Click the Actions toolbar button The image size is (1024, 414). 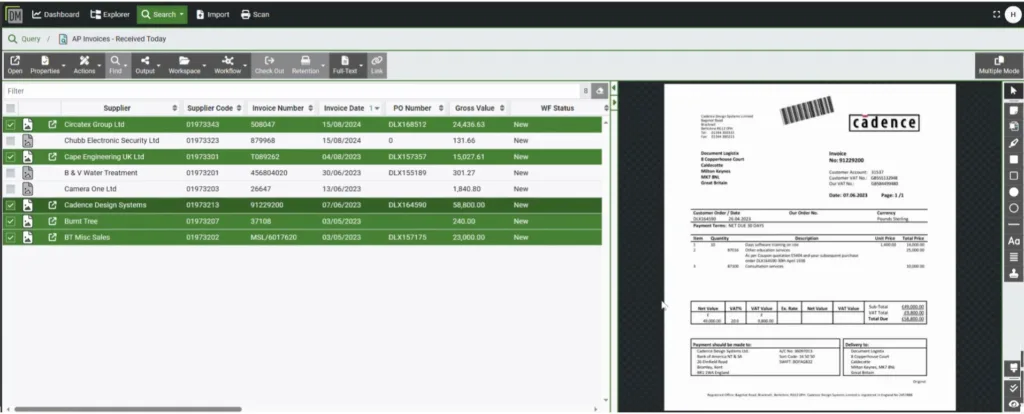coord(84,65)
